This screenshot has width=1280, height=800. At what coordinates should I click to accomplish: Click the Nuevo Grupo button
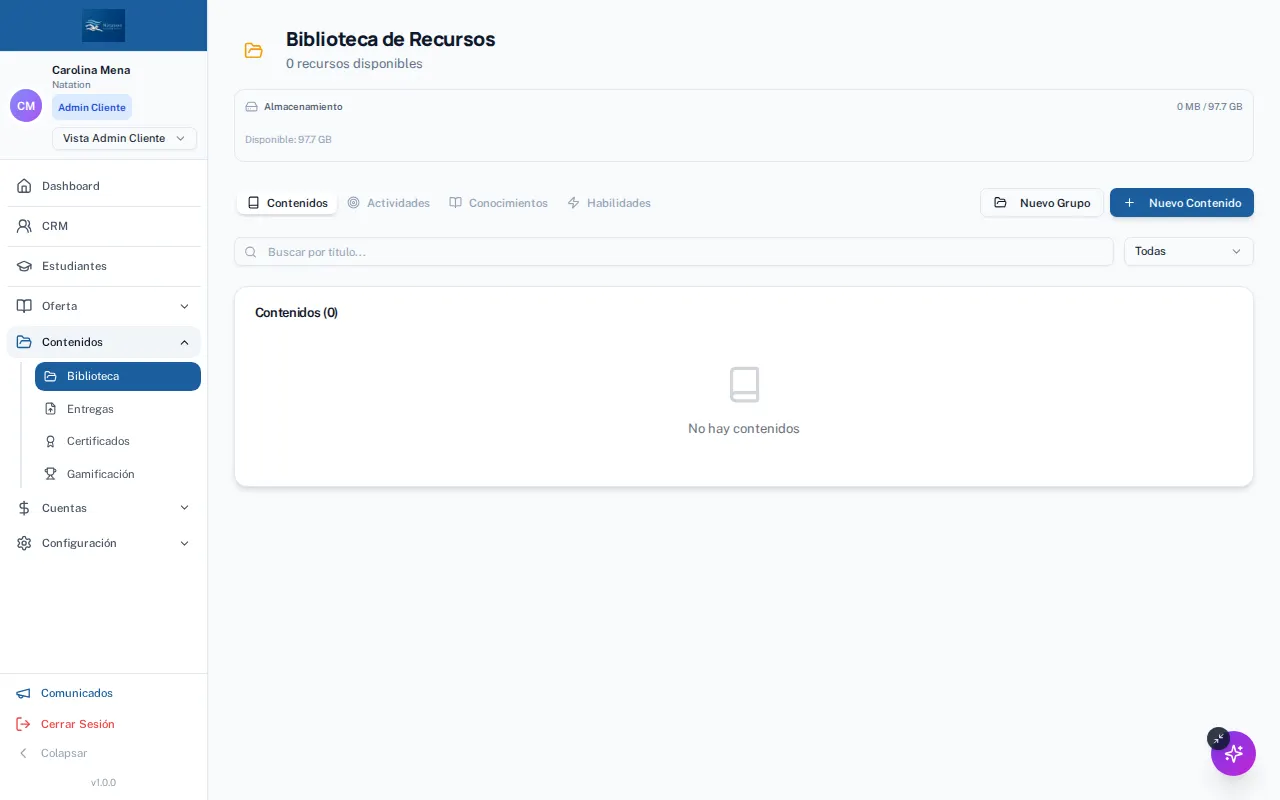click(x=1042, y=203)
